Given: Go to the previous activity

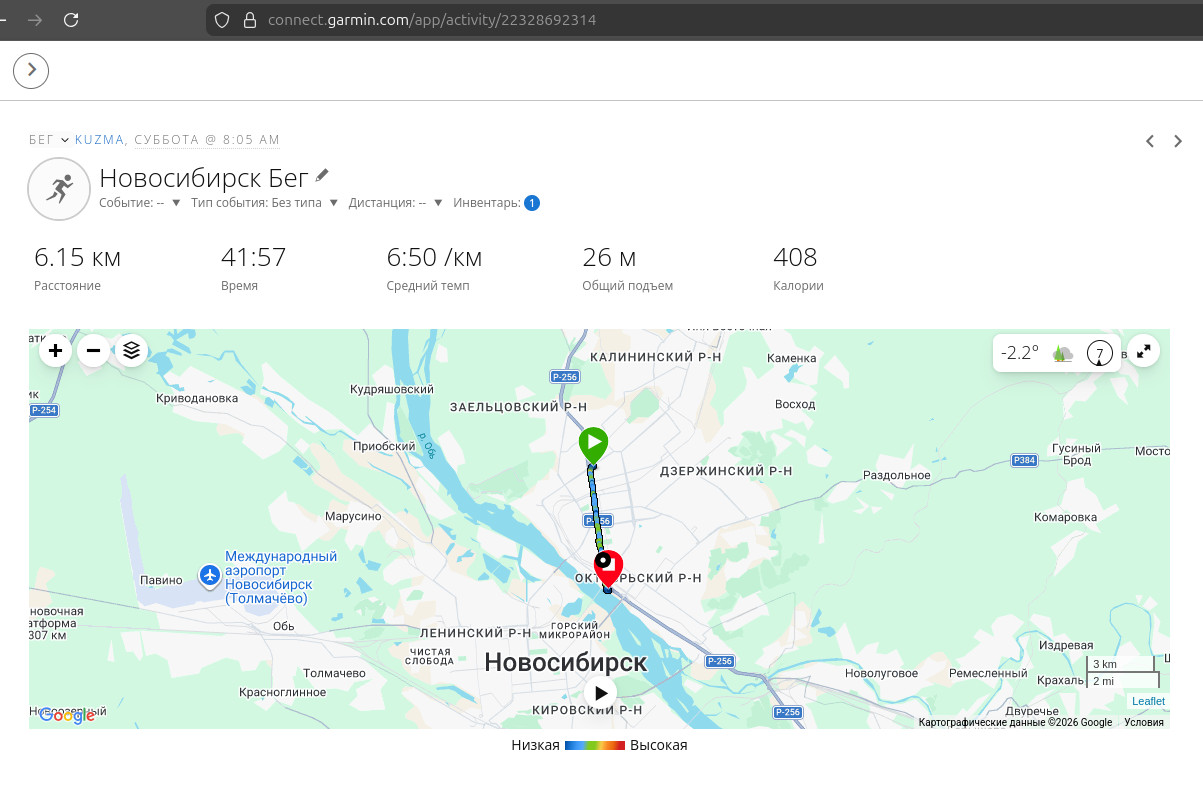Looking at the screenshot, I should click(x=1150, y=141).
